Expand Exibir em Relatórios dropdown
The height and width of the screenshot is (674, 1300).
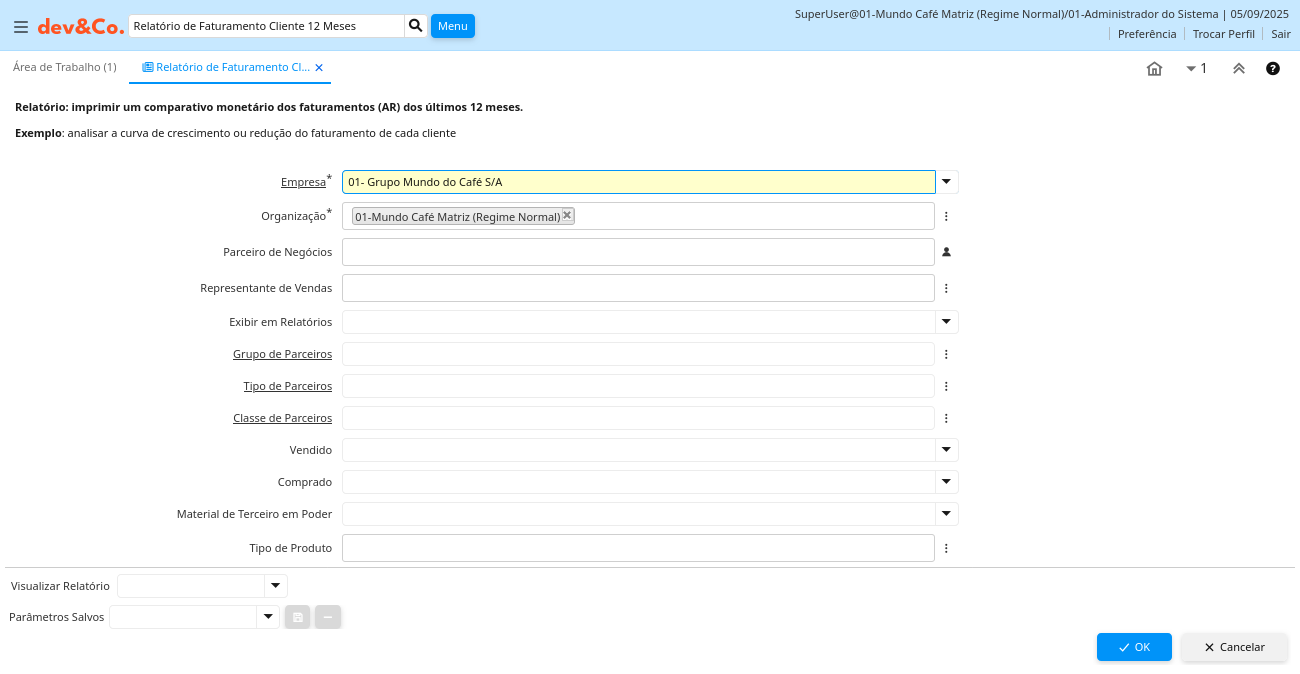pos(946,322)
